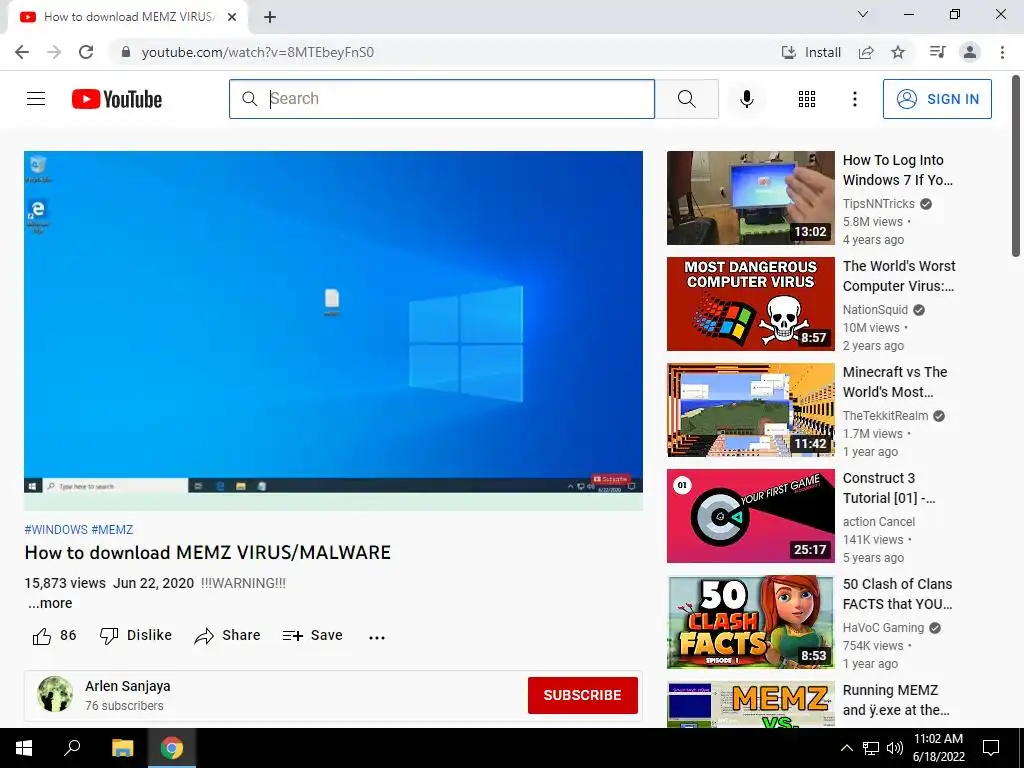This screenshot has width=1024, height=768.
Task: Visit TipsNNTricks channel
Action: pos(878,204)
